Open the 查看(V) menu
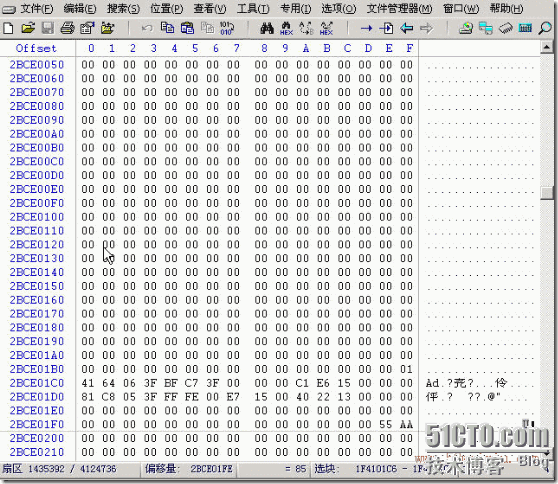This screenshot has height=484, width=558. 210,9
